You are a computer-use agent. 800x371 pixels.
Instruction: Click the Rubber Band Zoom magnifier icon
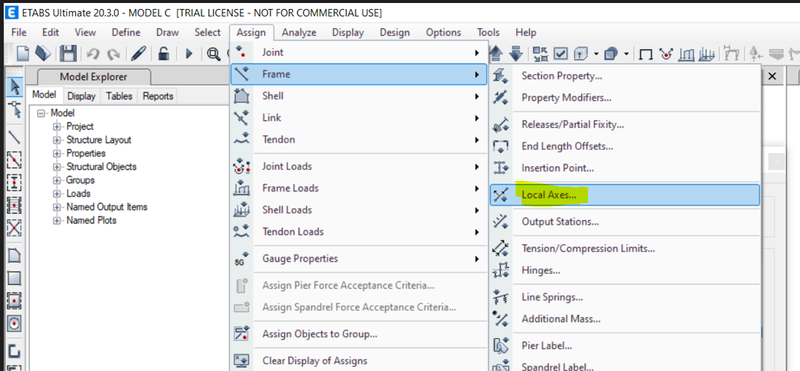tap(213, 53)
